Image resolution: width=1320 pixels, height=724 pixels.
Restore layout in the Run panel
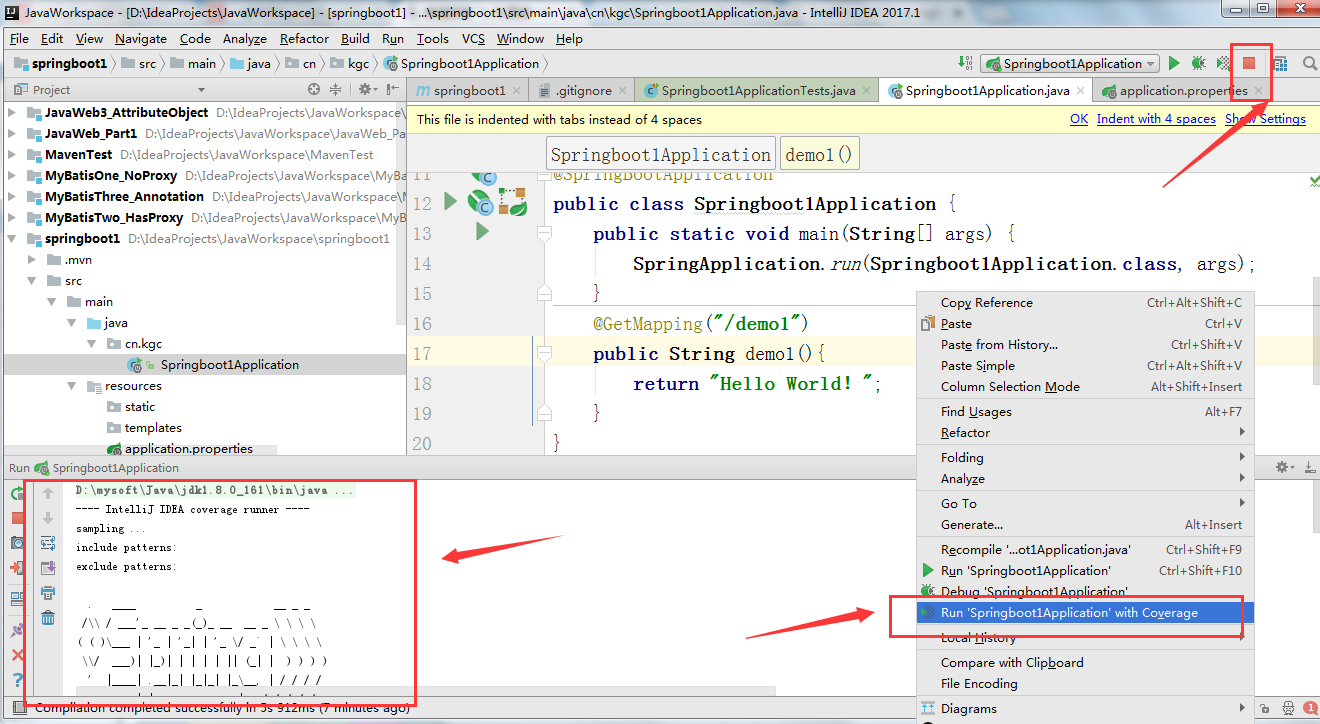pos(17,599)
